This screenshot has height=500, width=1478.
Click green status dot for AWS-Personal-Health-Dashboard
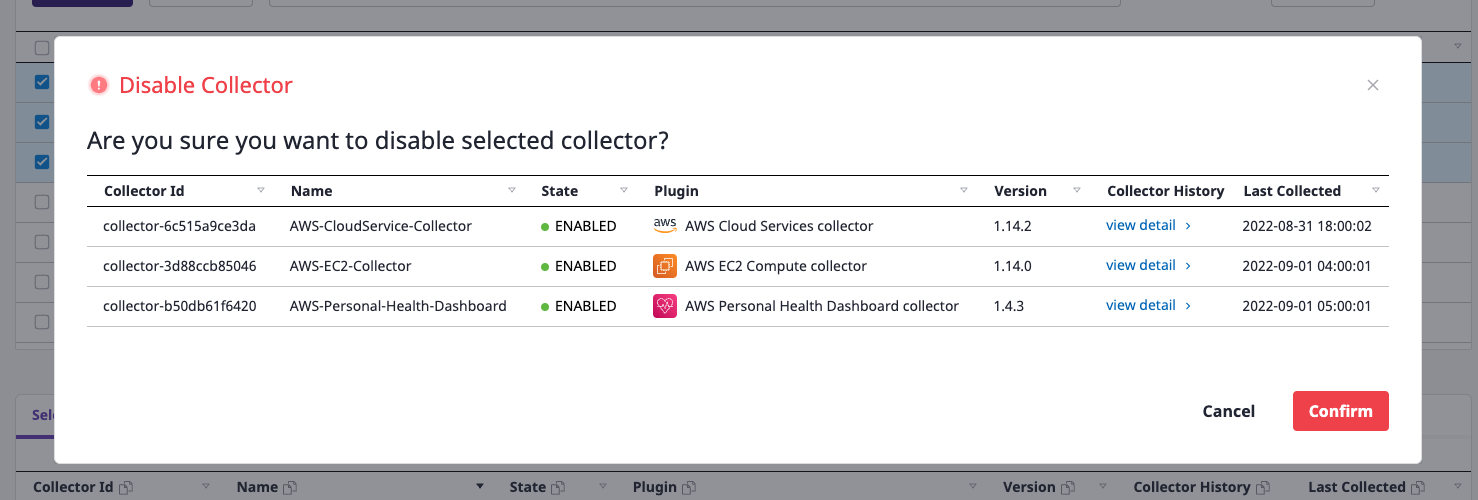[x=545, y=307]
